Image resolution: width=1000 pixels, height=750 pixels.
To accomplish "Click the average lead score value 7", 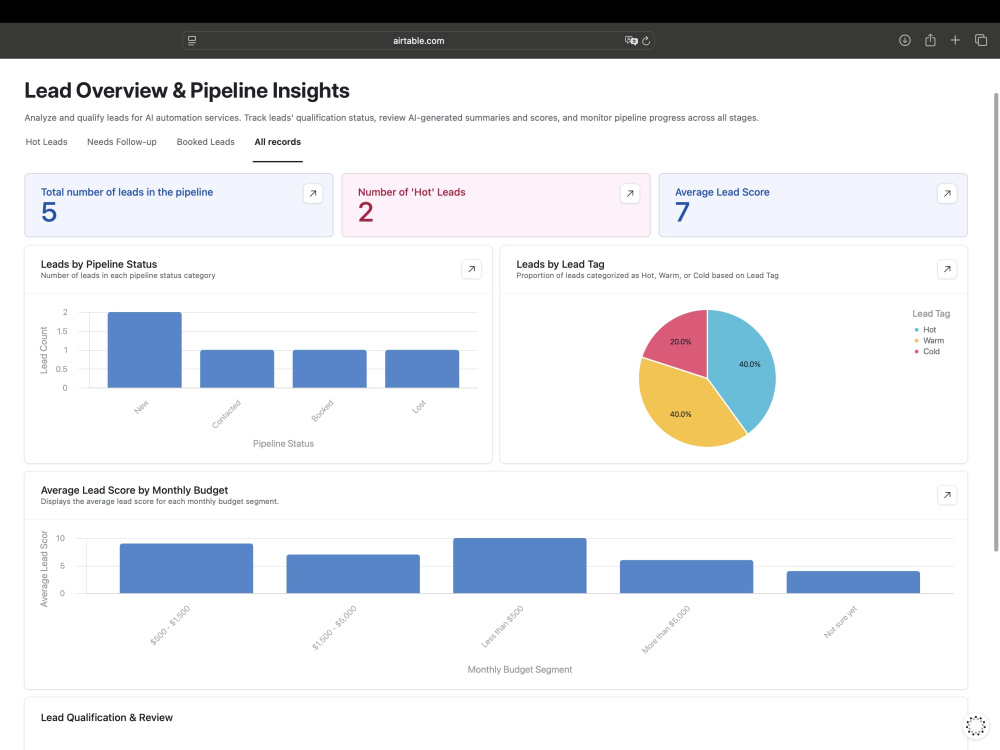I will [x=682, y=212].
